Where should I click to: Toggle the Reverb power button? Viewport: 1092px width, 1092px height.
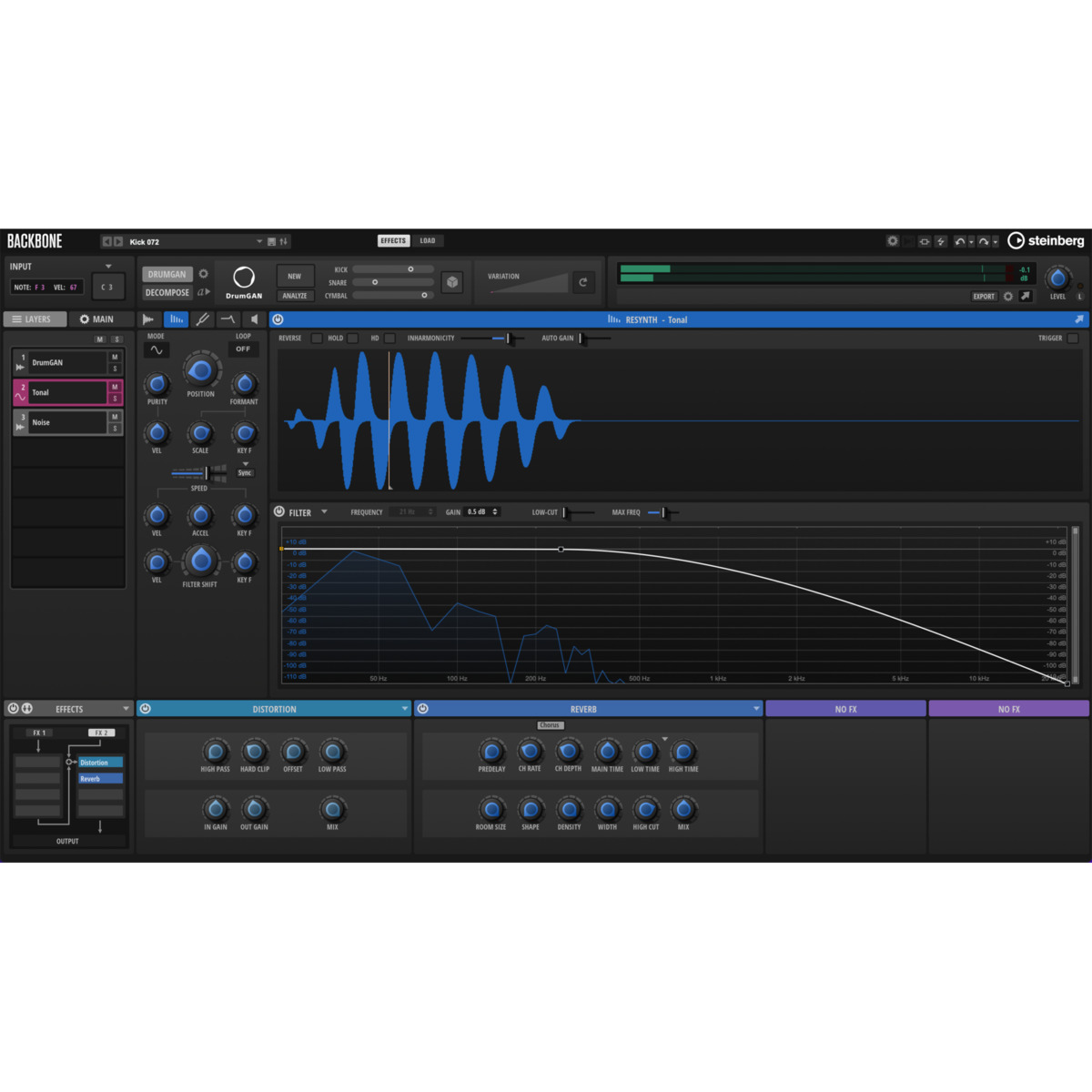coord(423,709)
